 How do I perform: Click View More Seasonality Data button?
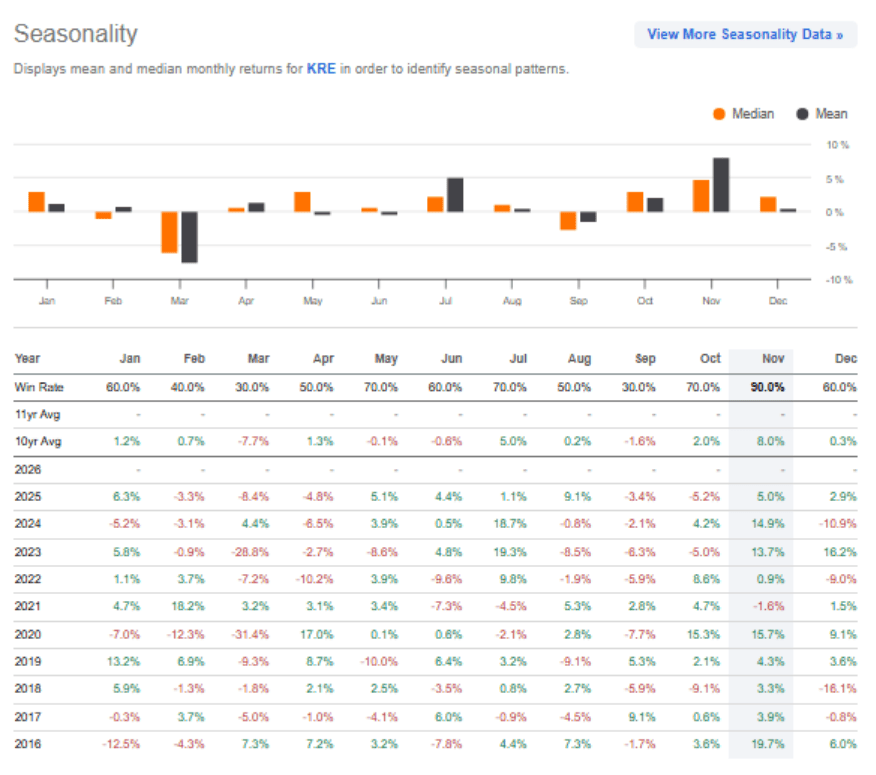(745, 34)
